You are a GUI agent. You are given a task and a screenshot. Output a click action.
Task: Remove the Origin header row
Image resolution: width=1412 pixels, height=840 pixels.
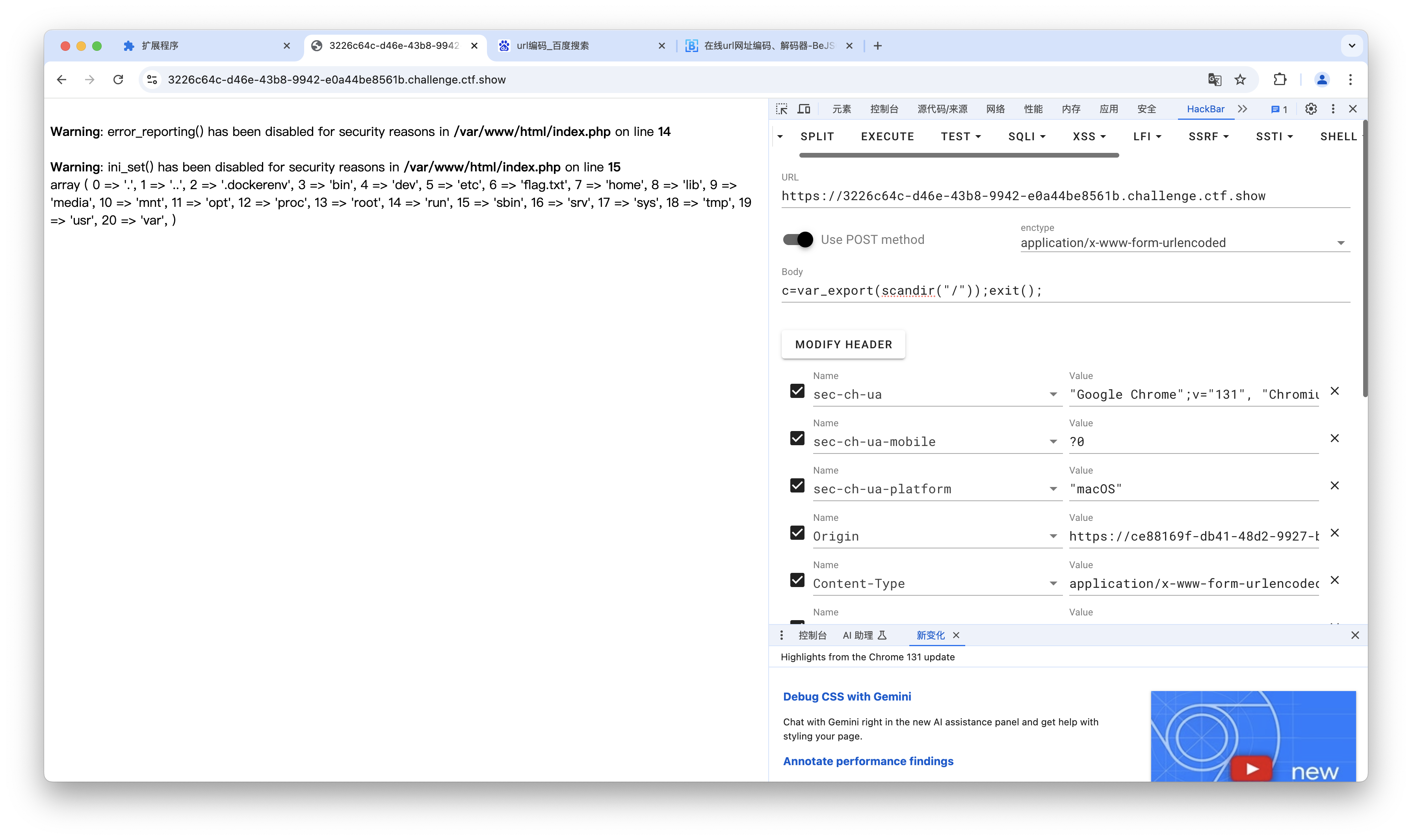tap(1334, 533)
